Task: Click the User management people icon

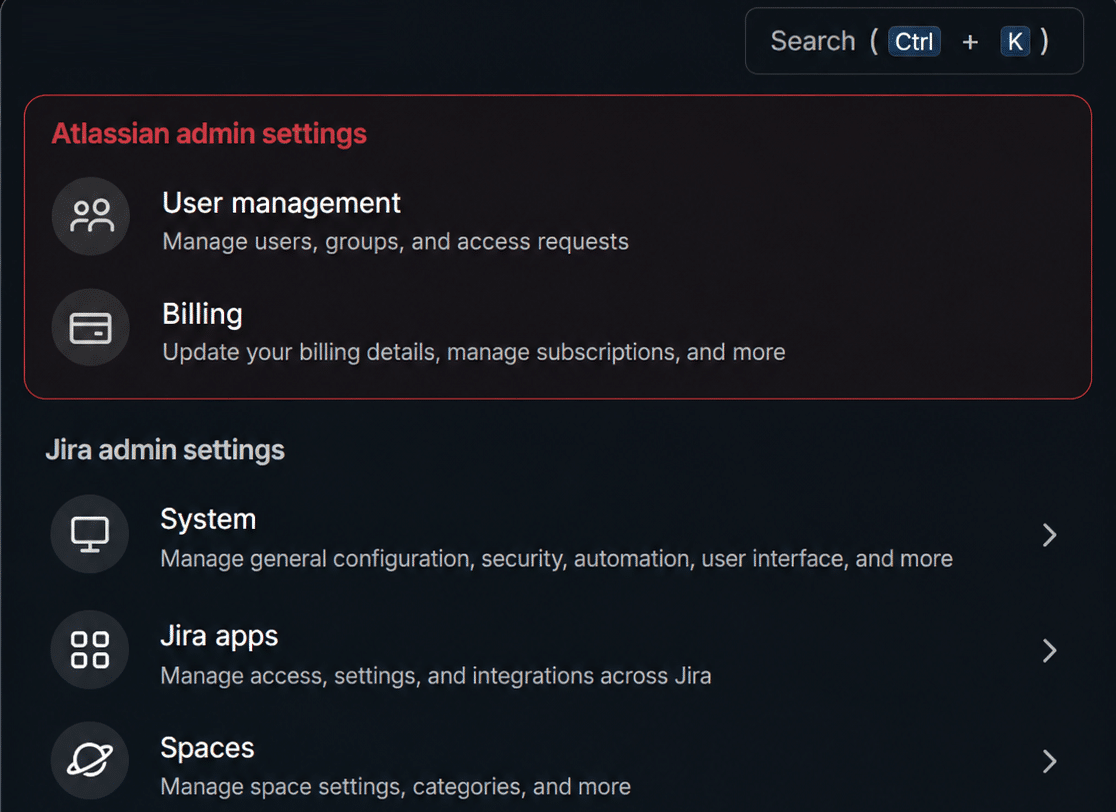Action: pyautogui.click(x=91, y=216)
